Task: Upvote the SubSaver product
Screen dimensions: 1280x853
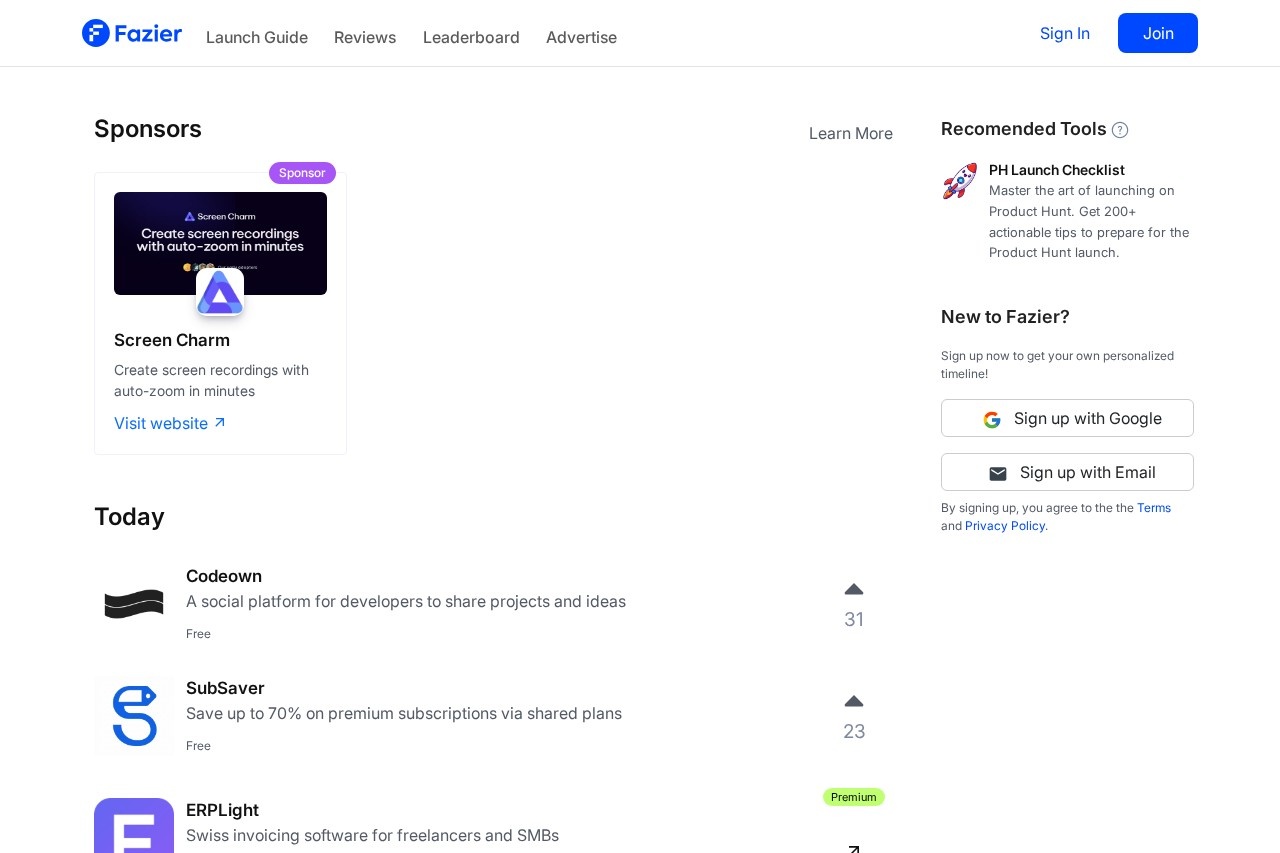Action: 853,702
